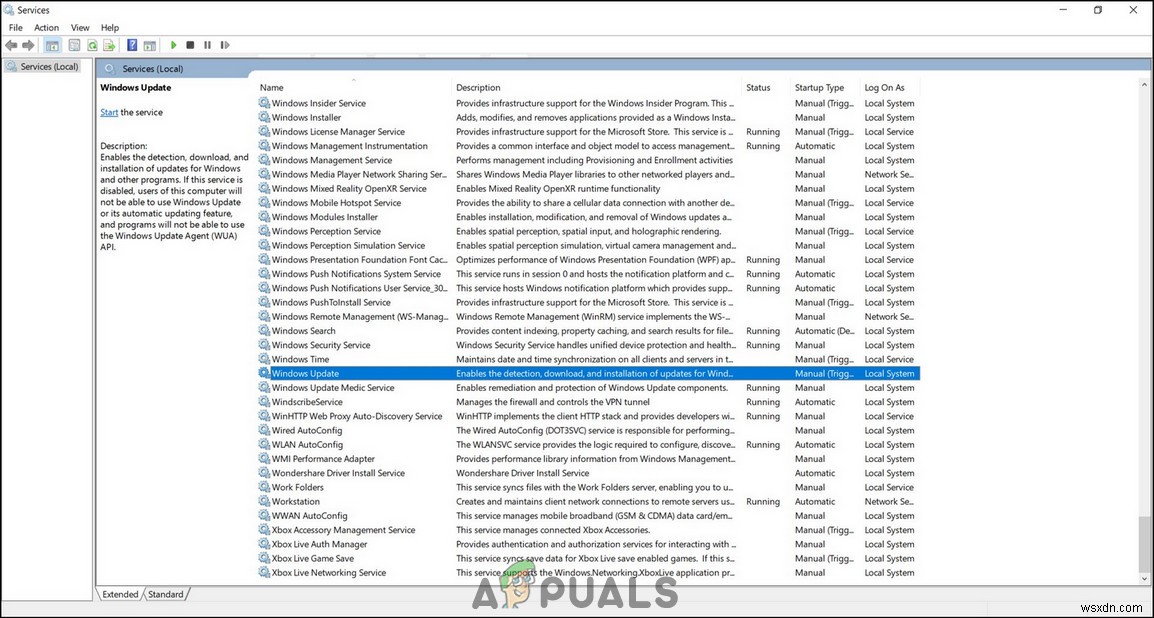This screenshot has height=618, width=1154.
Task: Open Properties via the toolbar icon
Action: (75, 46)
